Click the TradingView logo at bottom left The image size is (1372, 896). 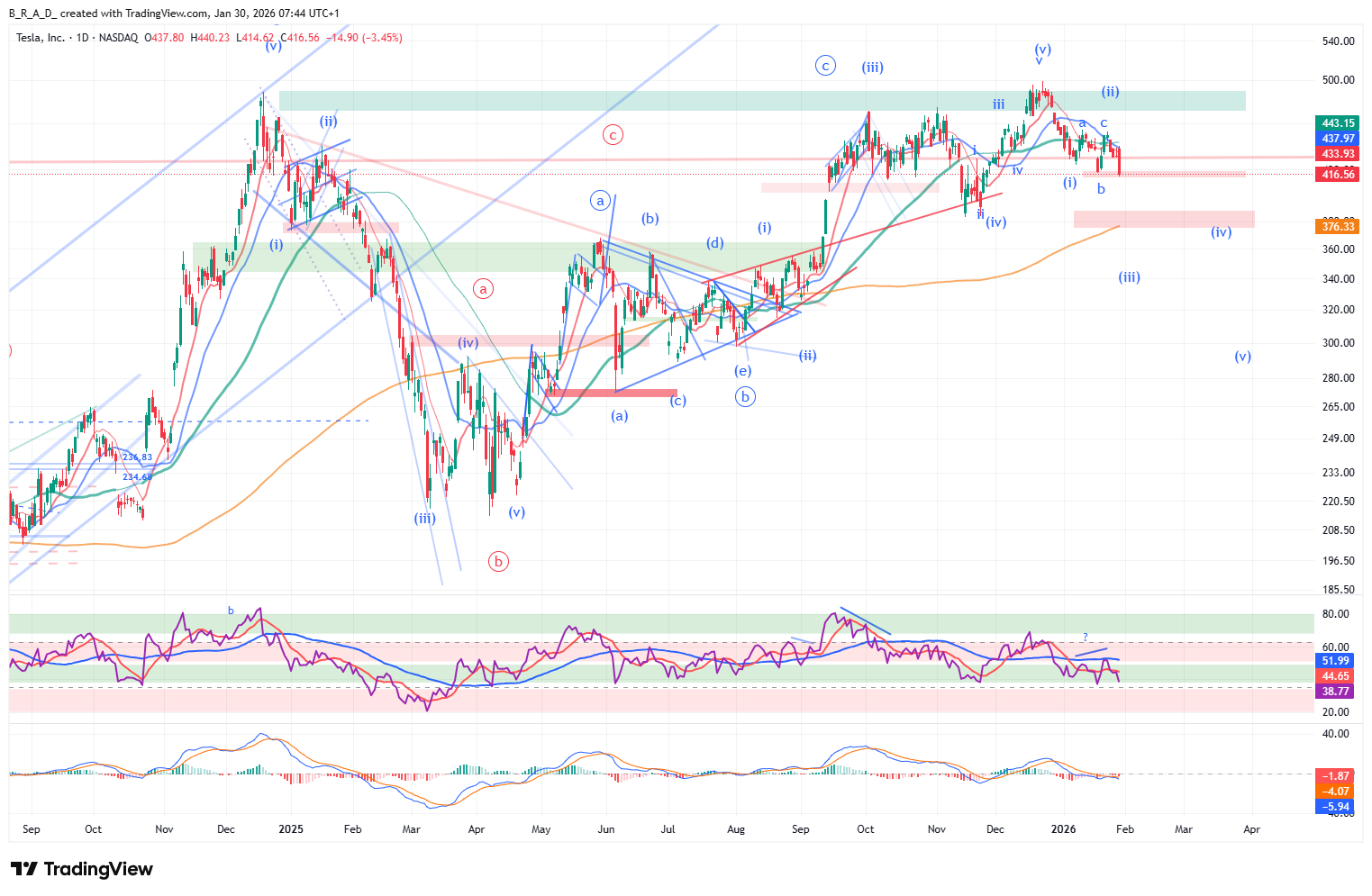pyautogui.click(x=82, y=869)
